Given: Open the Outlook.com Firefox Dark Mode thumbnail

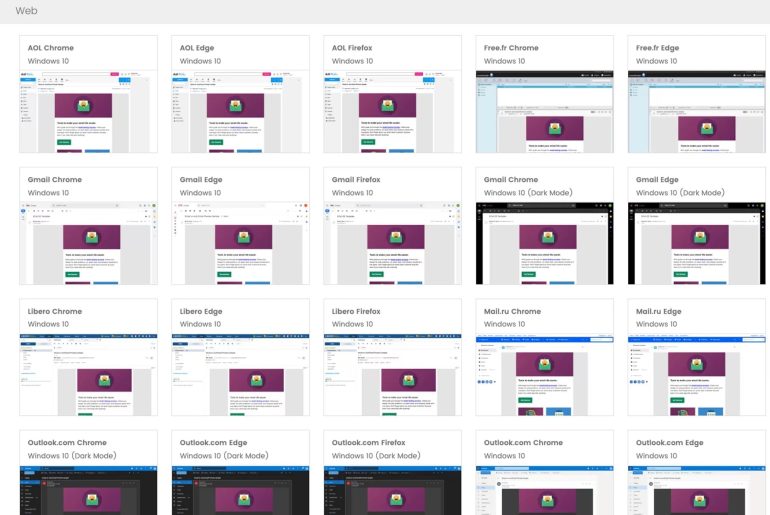Looking at the screenshot, I should [392, 490].
